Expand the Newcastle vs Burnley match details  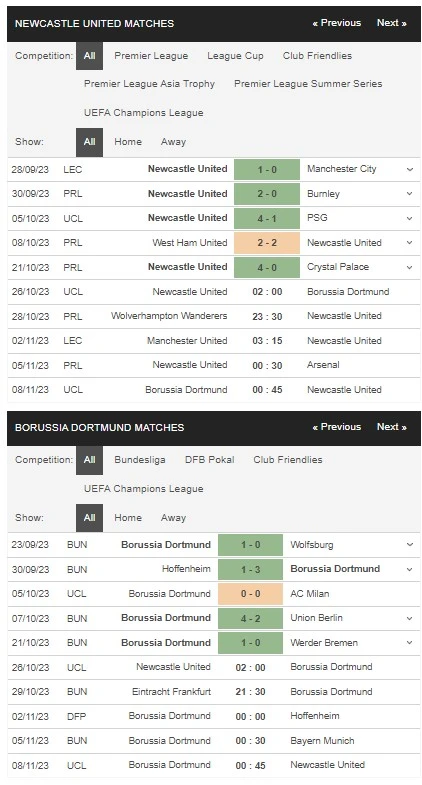[x=409, y=194]
